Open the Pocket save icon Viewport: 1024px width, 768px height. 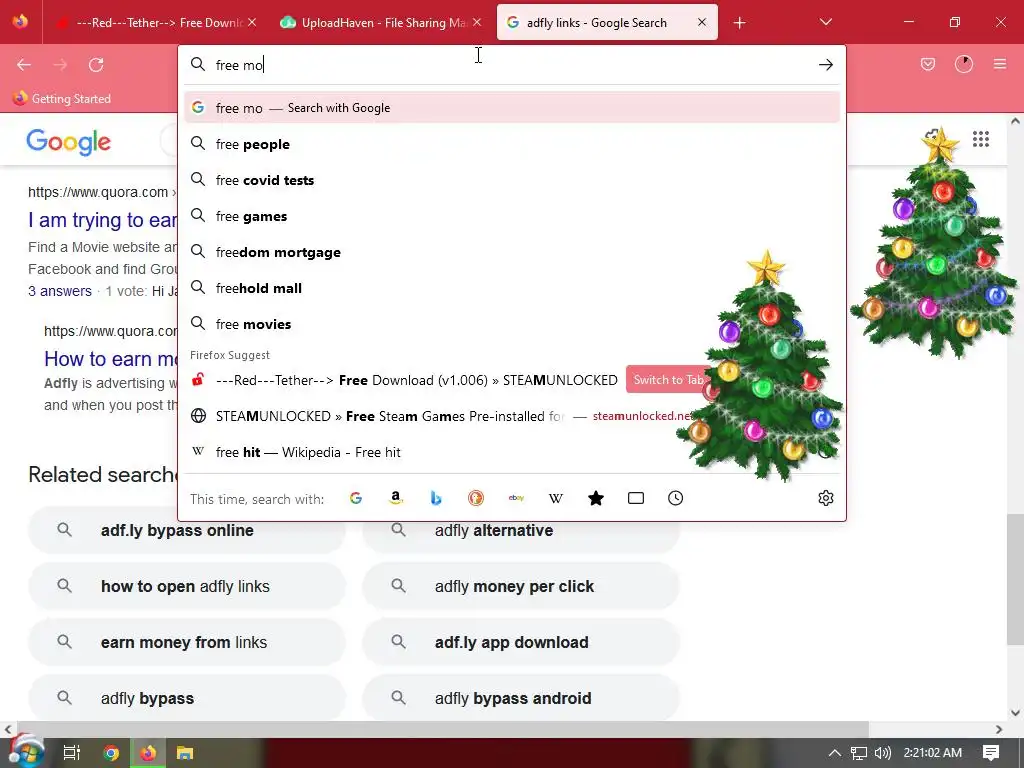click(927, 64)
